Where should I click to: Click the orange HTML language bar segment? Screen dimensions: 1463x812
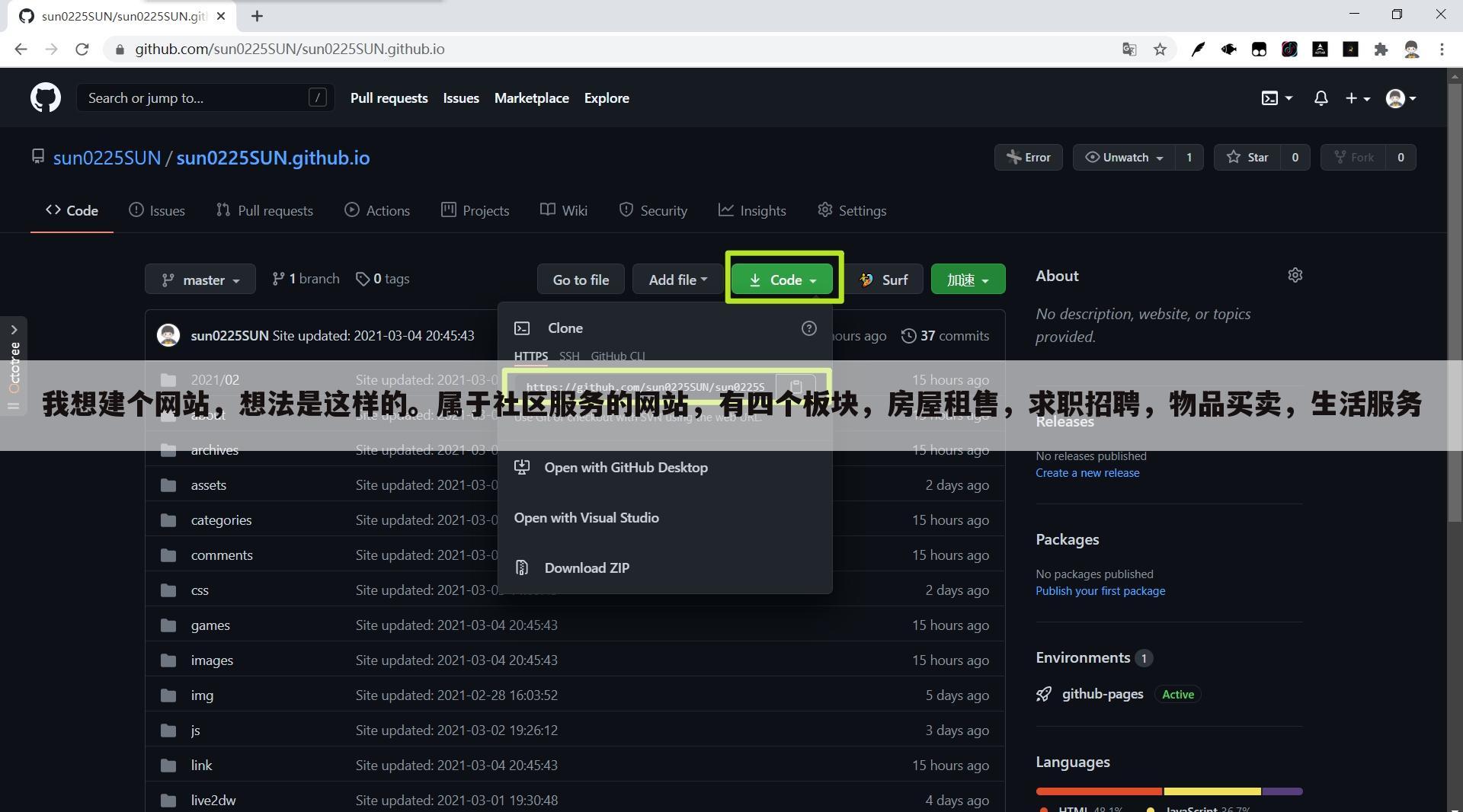(1100, 791)
